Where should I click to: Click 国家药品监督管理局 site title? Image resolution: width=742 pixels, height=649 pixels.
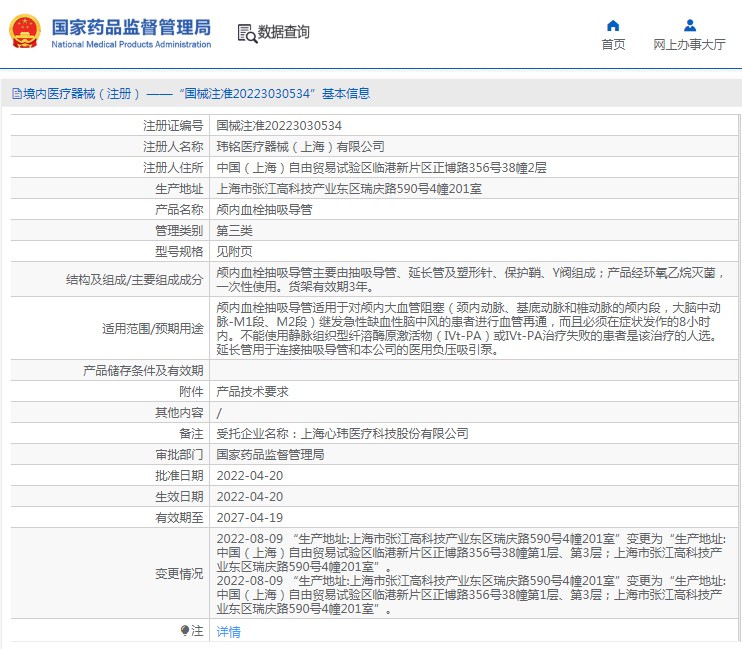131,27
